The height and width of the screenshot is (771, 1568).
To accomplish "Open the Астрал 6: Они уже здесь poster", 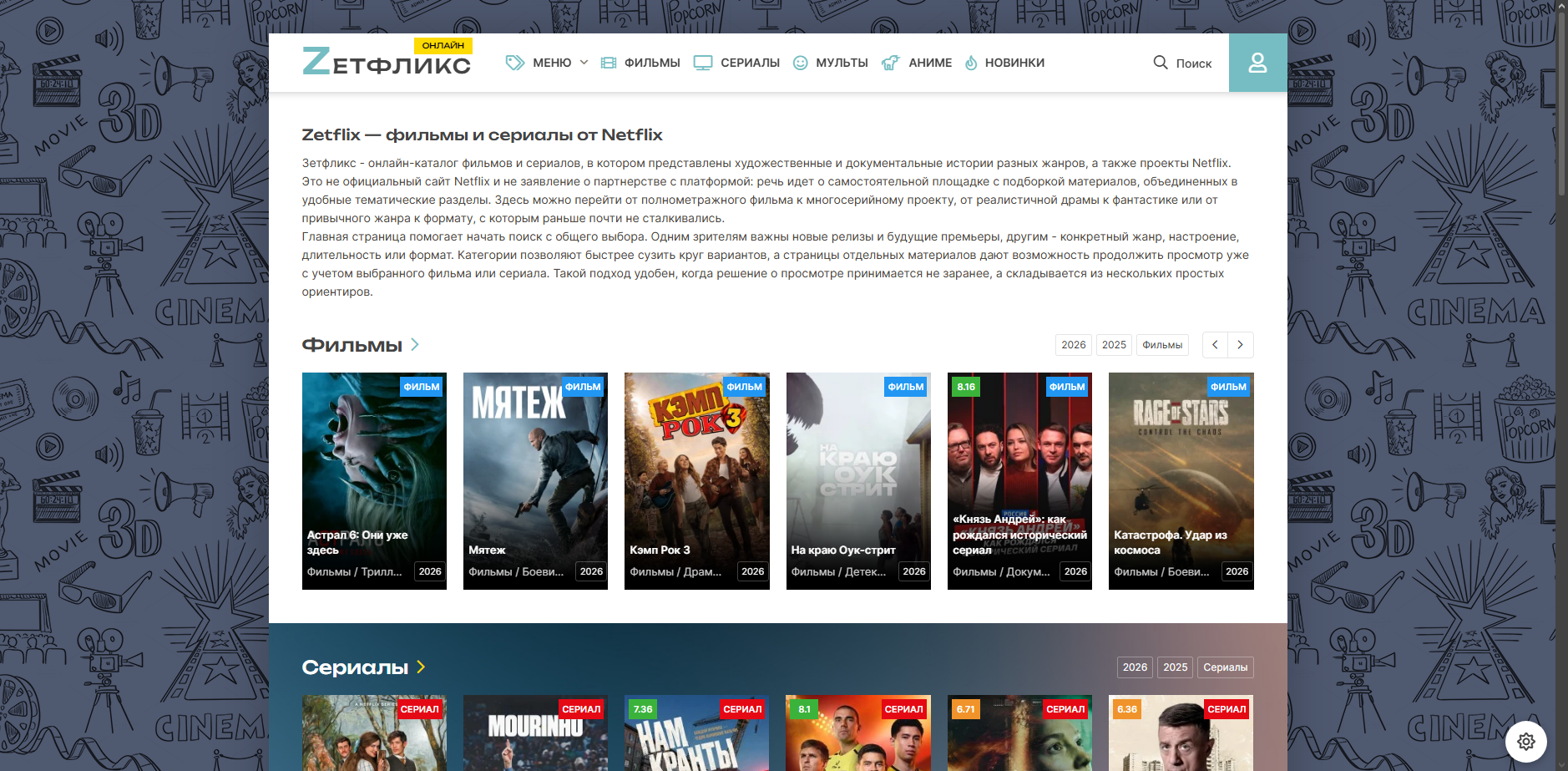I will pos(374,481).
